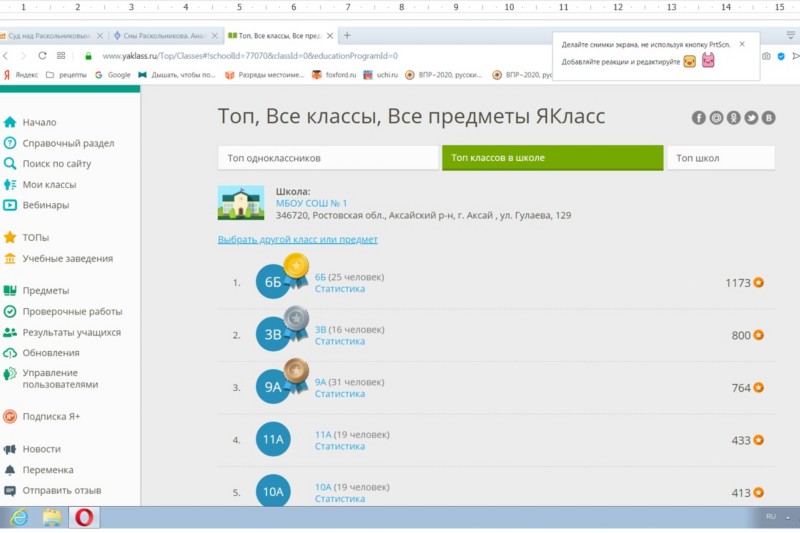The width and height of the screenshot is (800, 533).
Task: Open Статистика for class 11А
Action: (340, 446)
